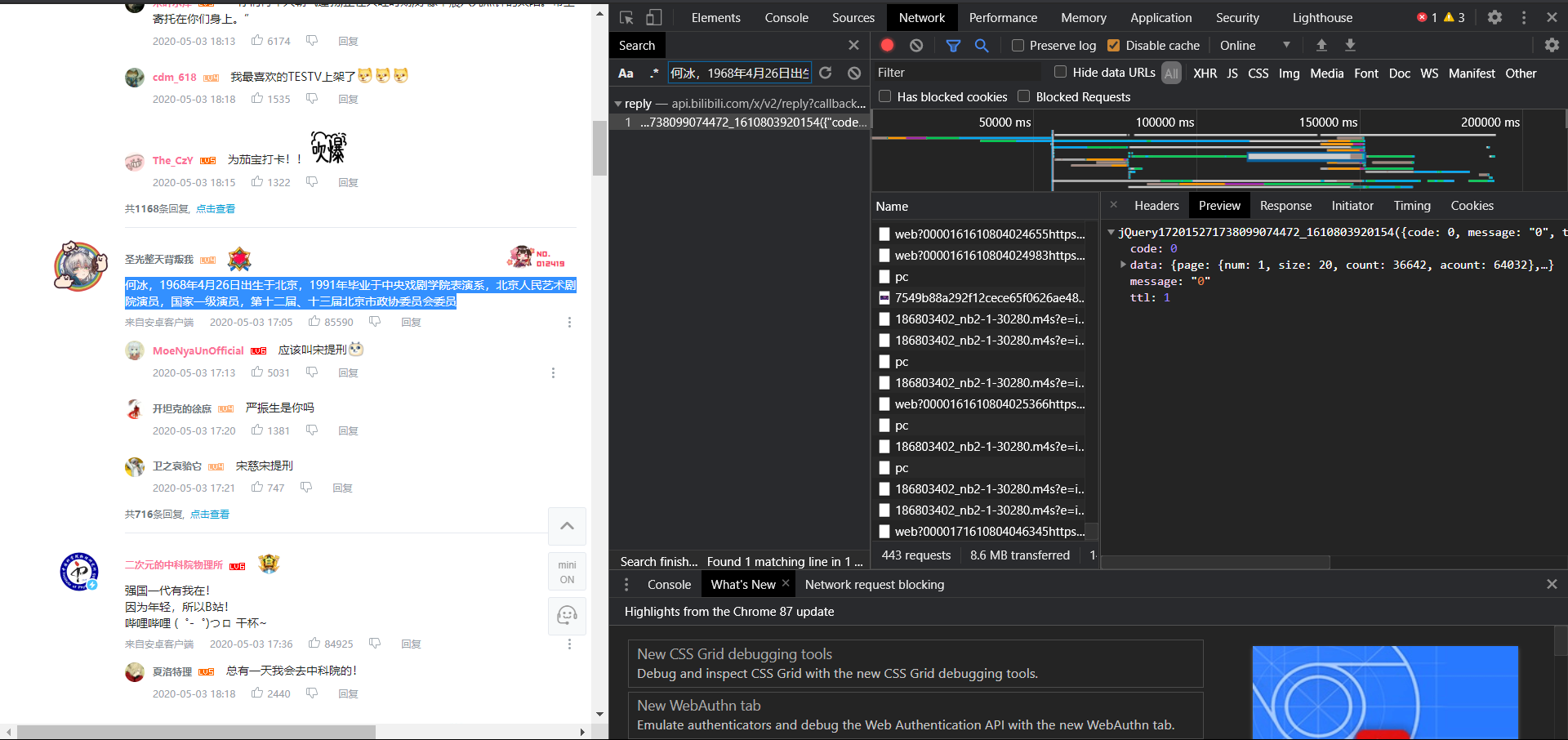Screen dimensions: 1568x740
Task: Click the page horizontal scrollbar thumb
Action: coord(196,732)
